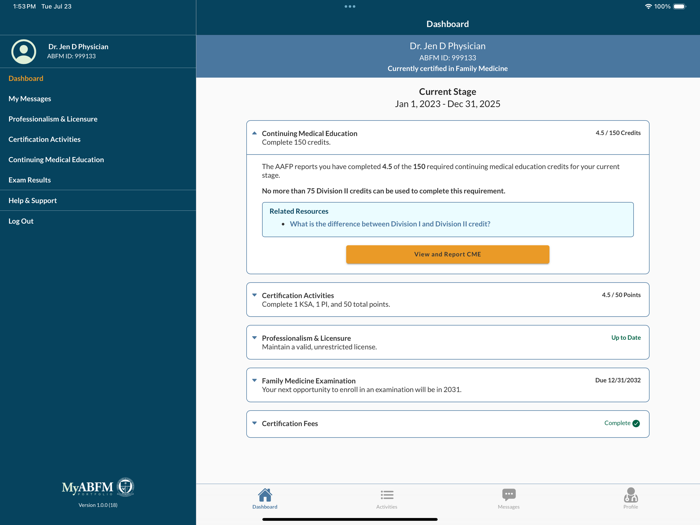
Task: Open Continuing Medical Education sidebar item
Action: [56, 159]
